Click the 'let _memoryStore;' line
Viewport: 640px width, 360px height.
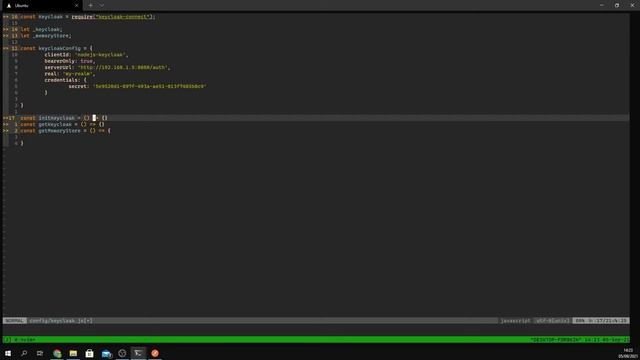[46, 36]
